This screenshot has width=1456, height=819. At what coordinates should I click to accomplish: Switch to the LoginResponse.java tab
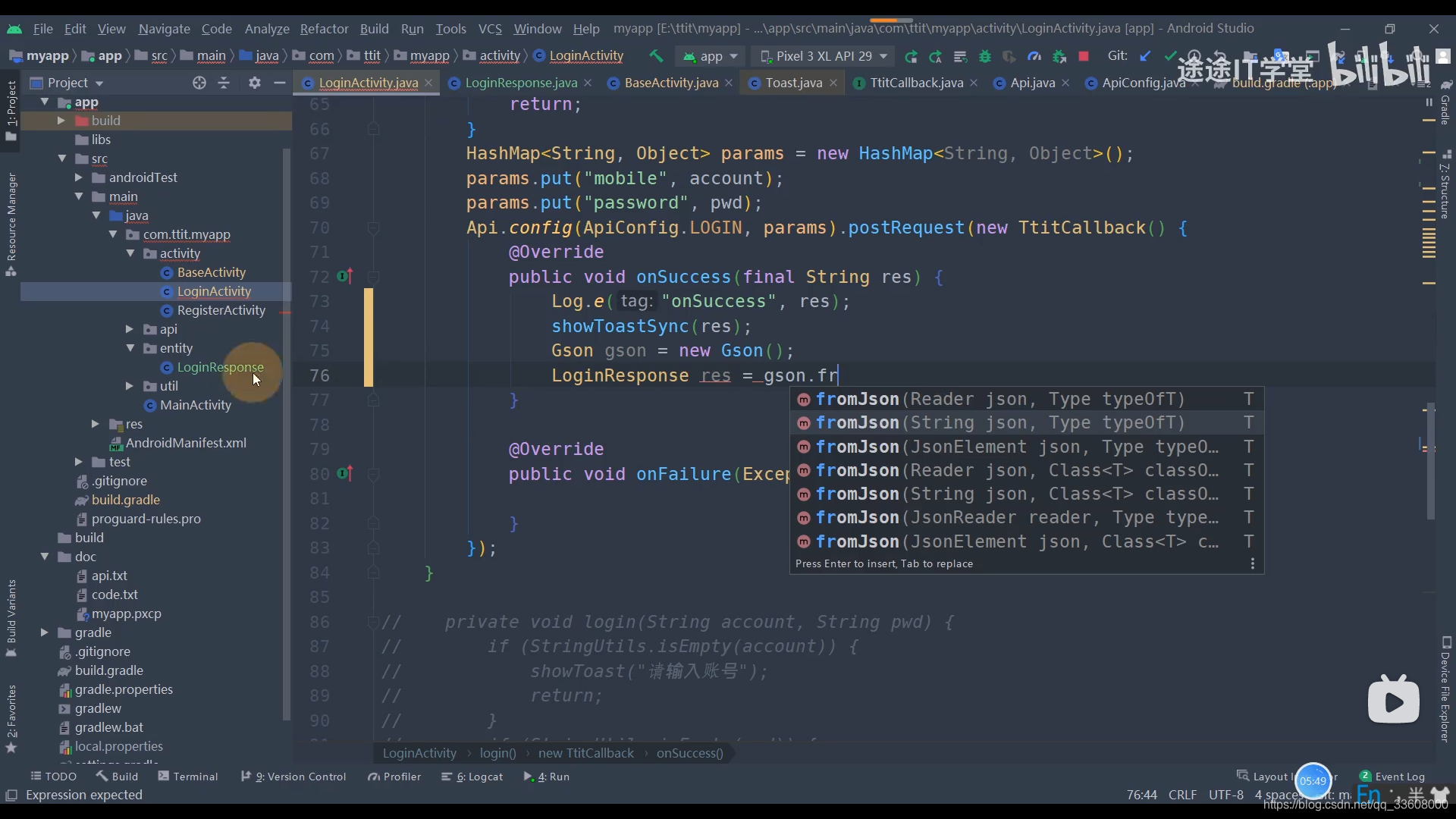(x=520, y=83)
